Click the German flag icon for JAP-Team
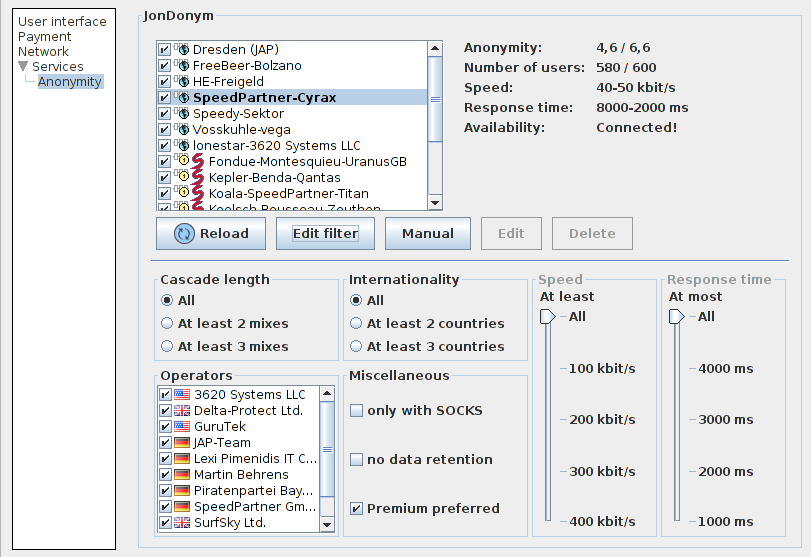This screenshot has height=557, width=811. [x=182, y=443]
